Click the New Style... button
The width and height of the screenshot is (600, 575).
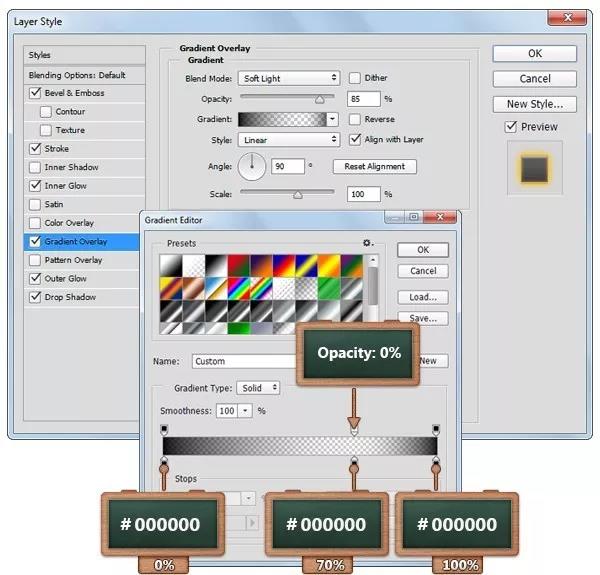pyautogui.click(x=535, y=104)
